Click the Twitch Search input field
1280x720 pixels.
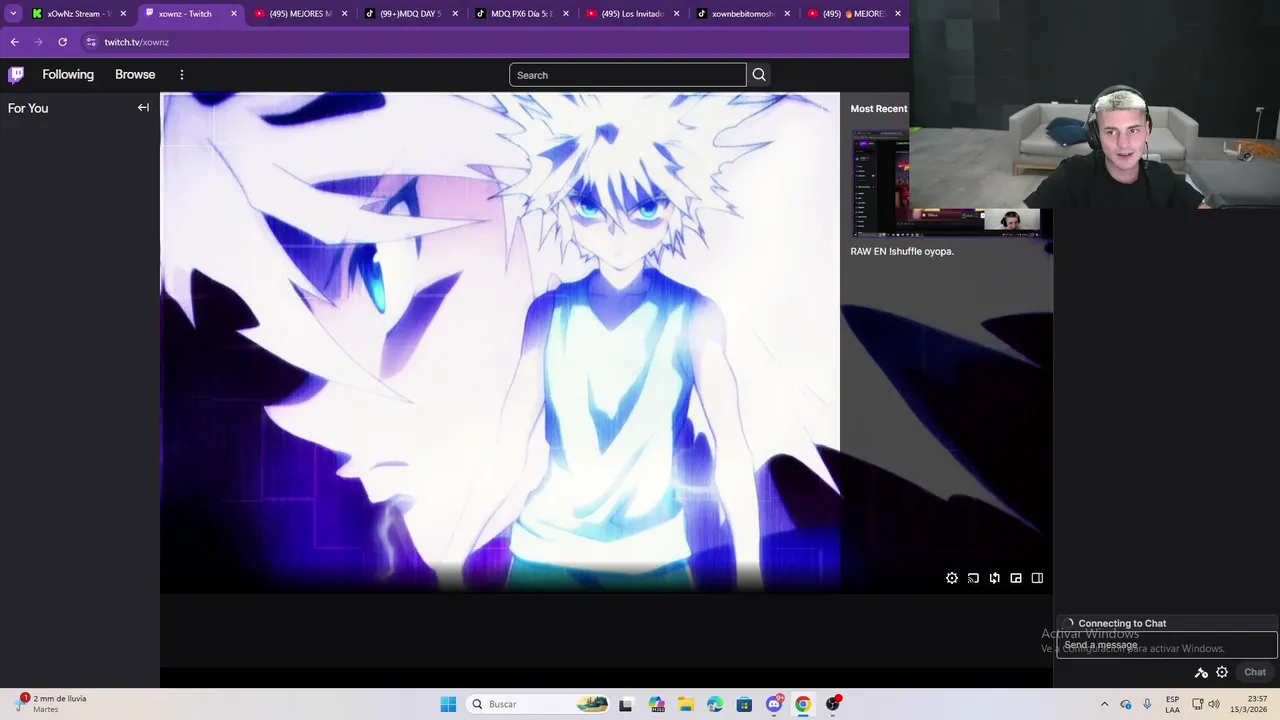[x=627, y=75]
